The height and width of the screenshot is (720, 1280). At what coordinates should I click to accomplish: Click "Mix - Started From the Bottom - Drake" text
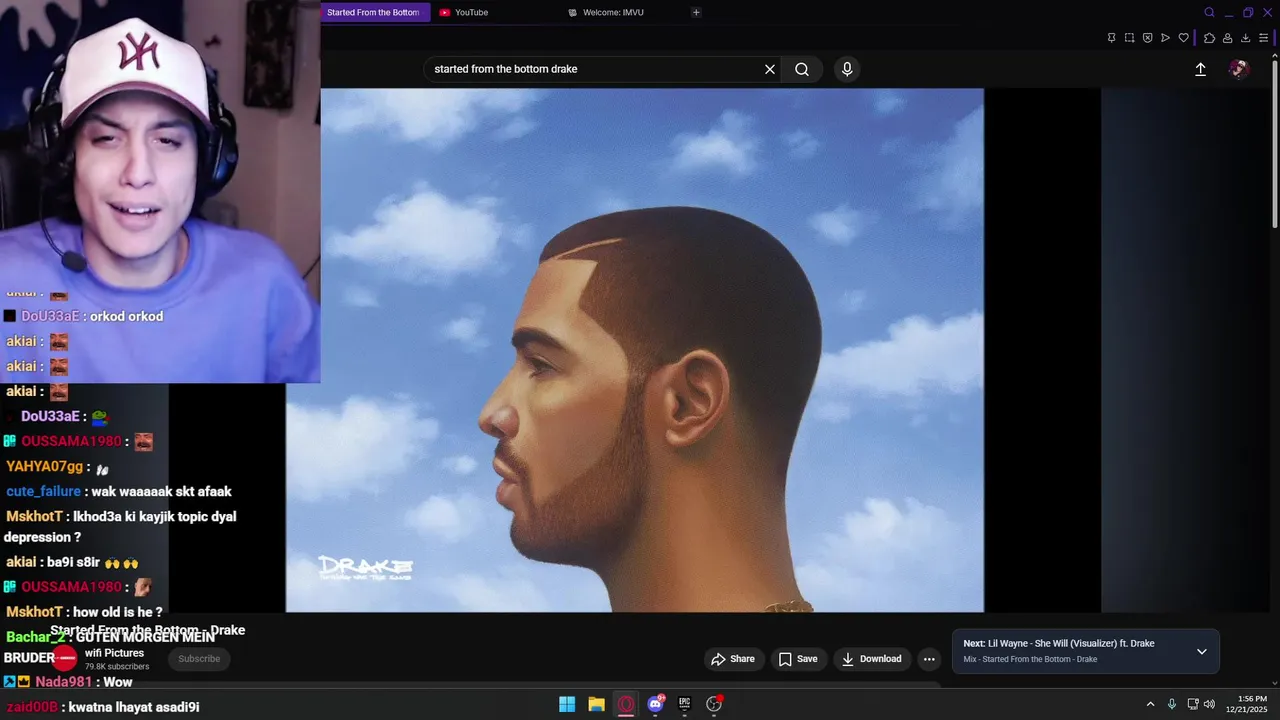pos(1030,659)
